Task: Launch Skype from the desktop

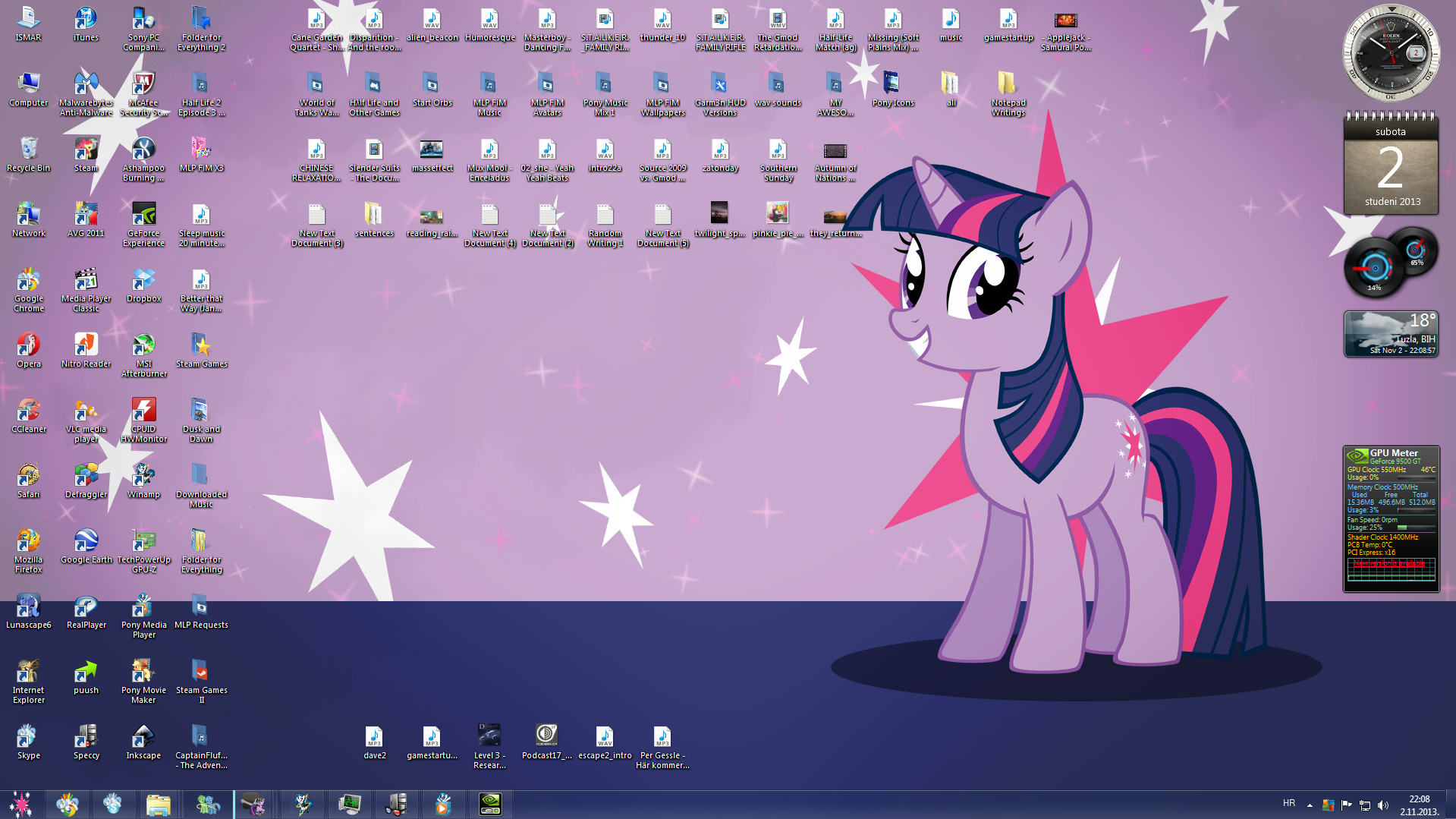Action: coord(28,742)
